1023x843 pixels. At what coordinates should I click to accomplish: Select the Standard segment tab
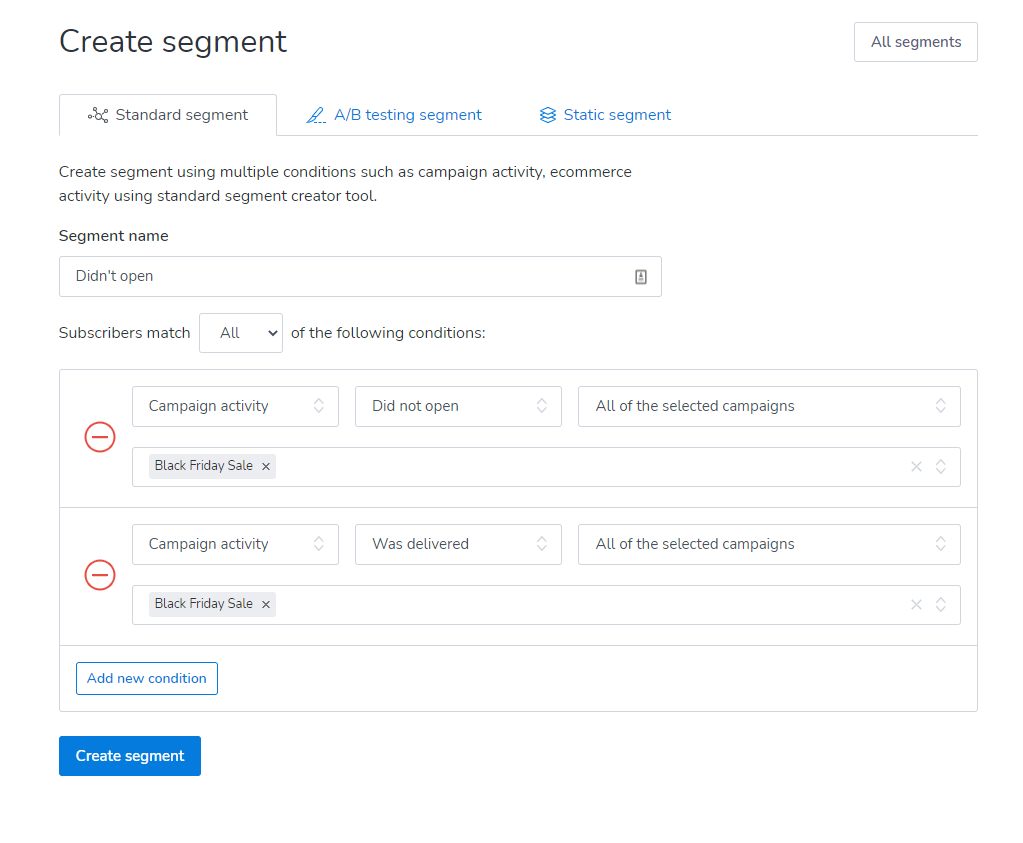168,115
